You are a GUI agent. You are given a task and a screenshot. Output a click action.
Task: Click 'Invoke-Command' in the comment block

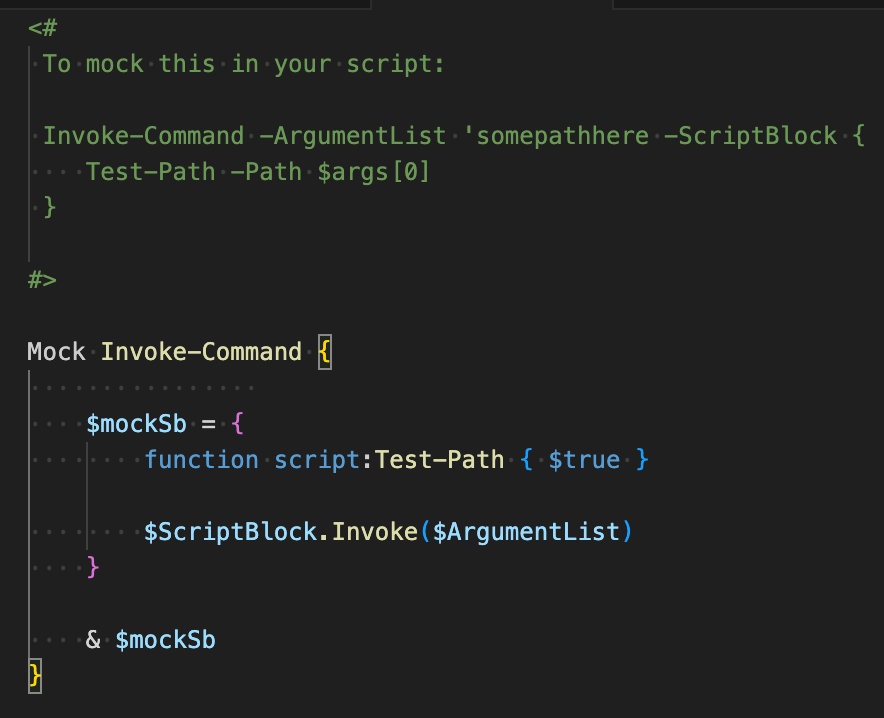(x=144, y=136)
